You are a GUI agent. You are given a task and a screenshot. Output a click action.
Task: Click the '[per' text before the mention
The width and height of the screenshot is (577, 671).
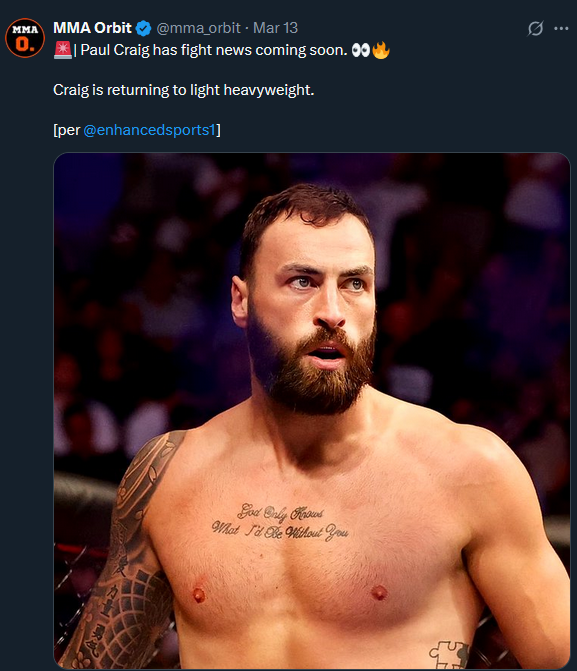(66, 130)
